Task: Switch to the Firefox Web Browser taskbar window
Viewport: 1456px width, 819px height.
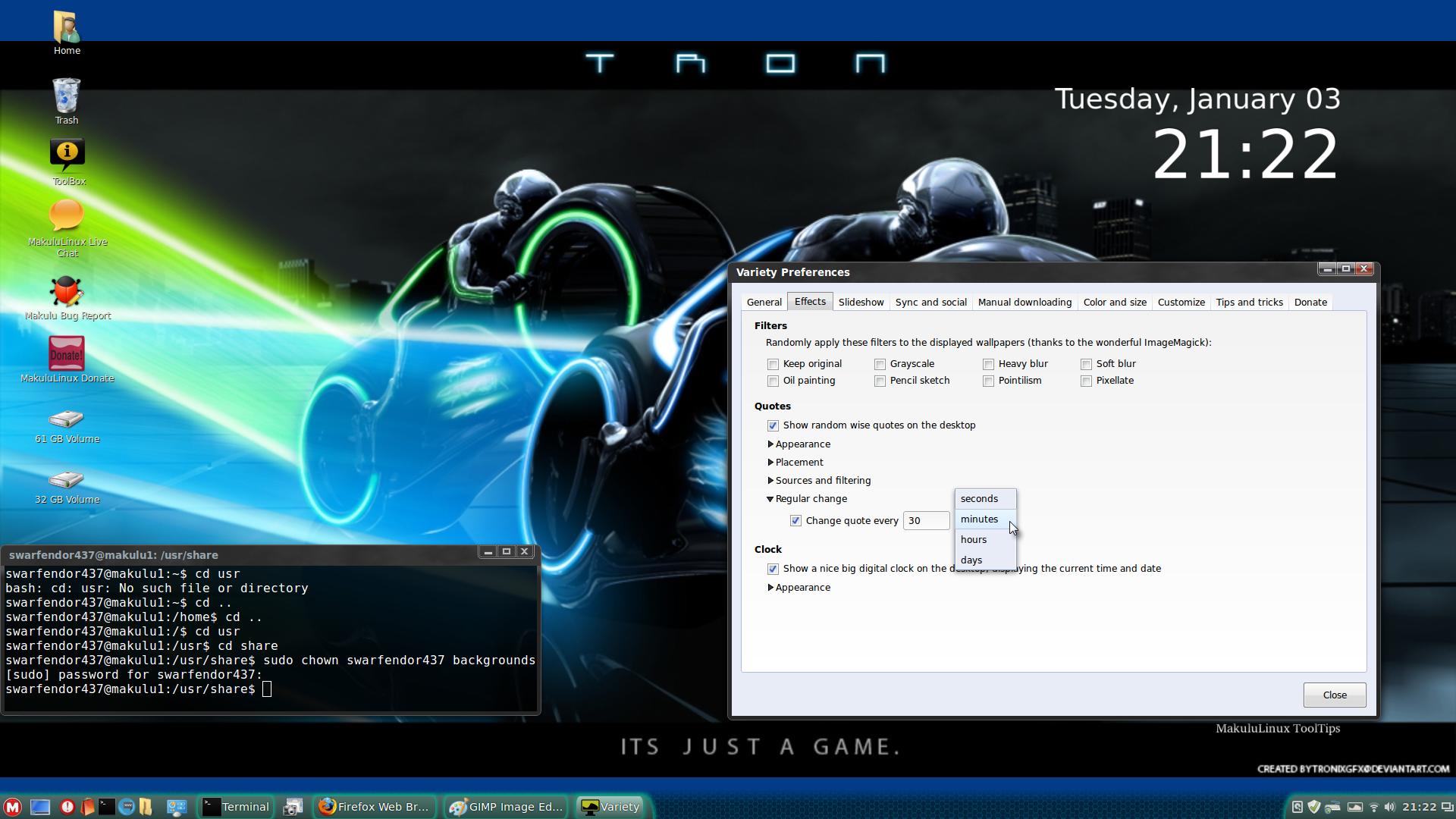Action: pyautogui.click(x=375, y=807)
